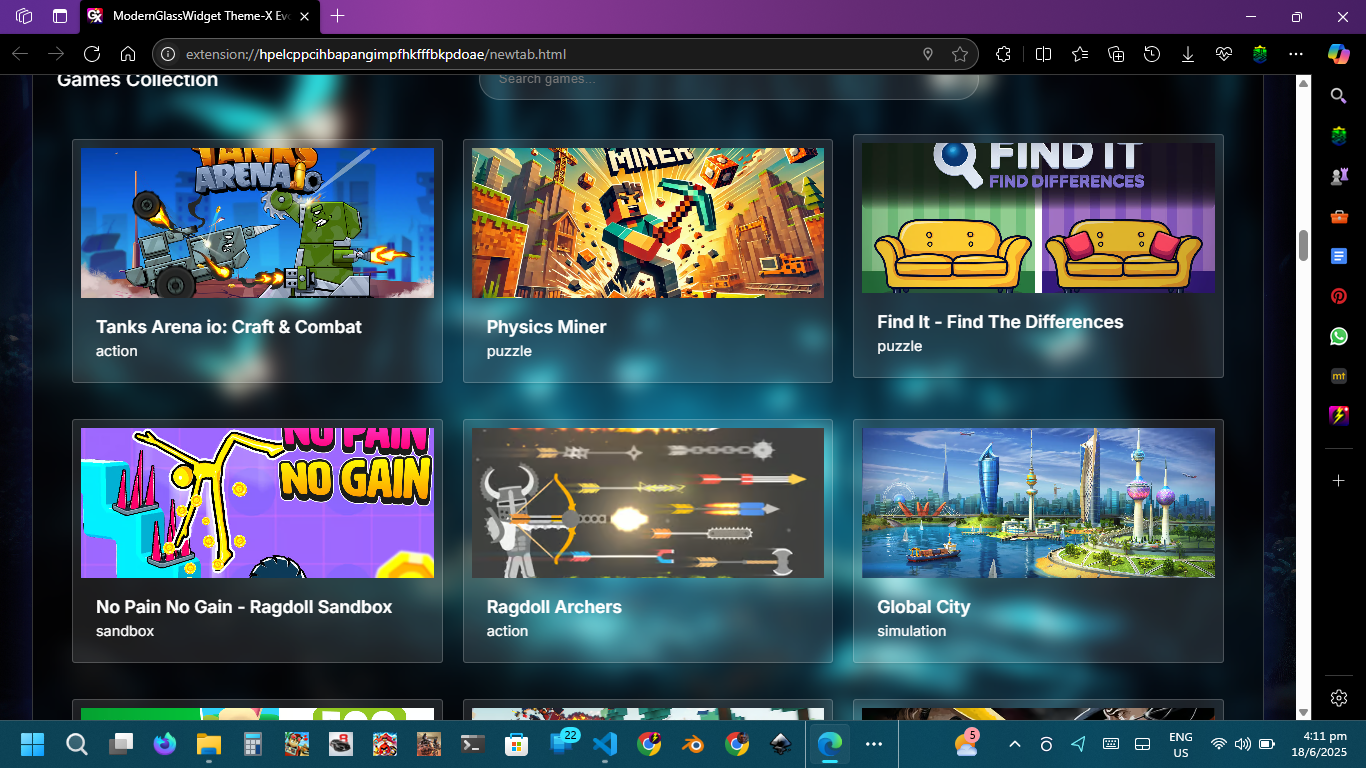Open browser History from the toolbar
This screenshot has width=1366, height=768.
coord(1152,54)
